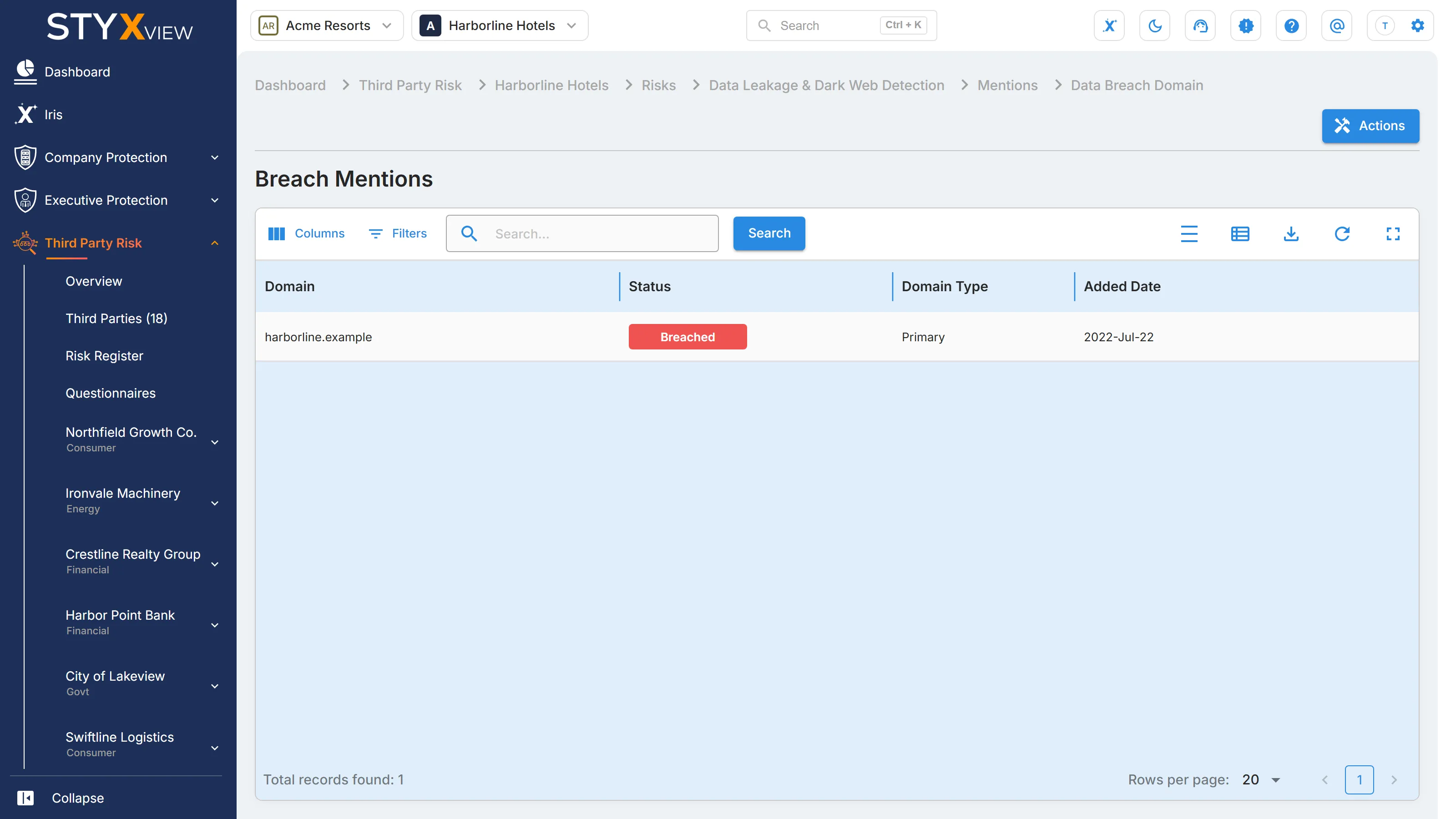Viewport: 1456px width, 819px height.
Task: Click the Dashboard pie chart icon
Action: tap(25, 72)
